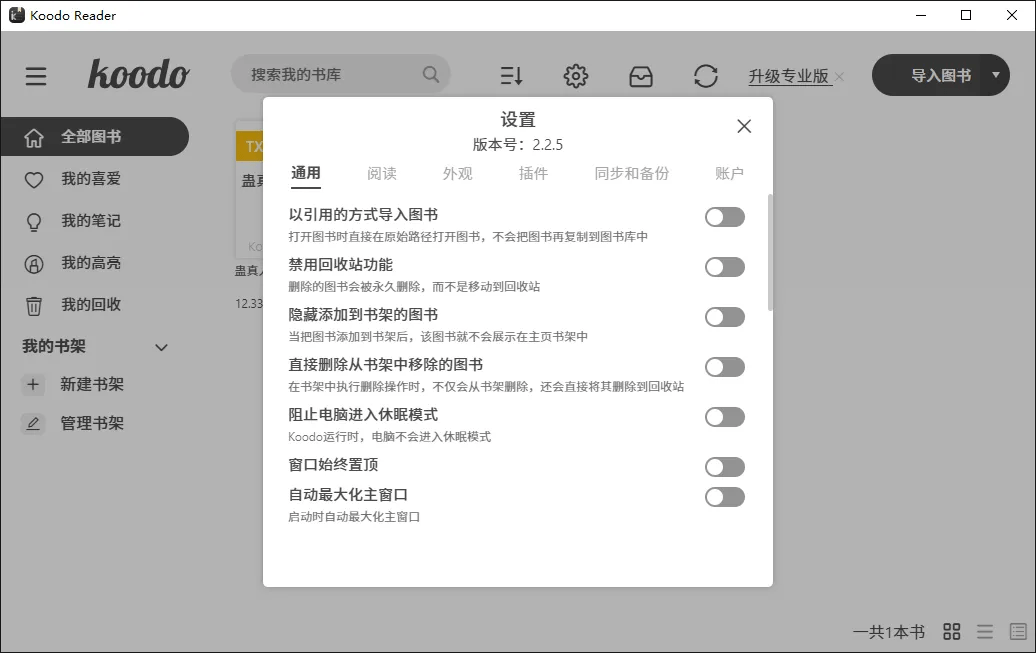
Task: Switch to card grid view icon
Action: coord(951,631)
